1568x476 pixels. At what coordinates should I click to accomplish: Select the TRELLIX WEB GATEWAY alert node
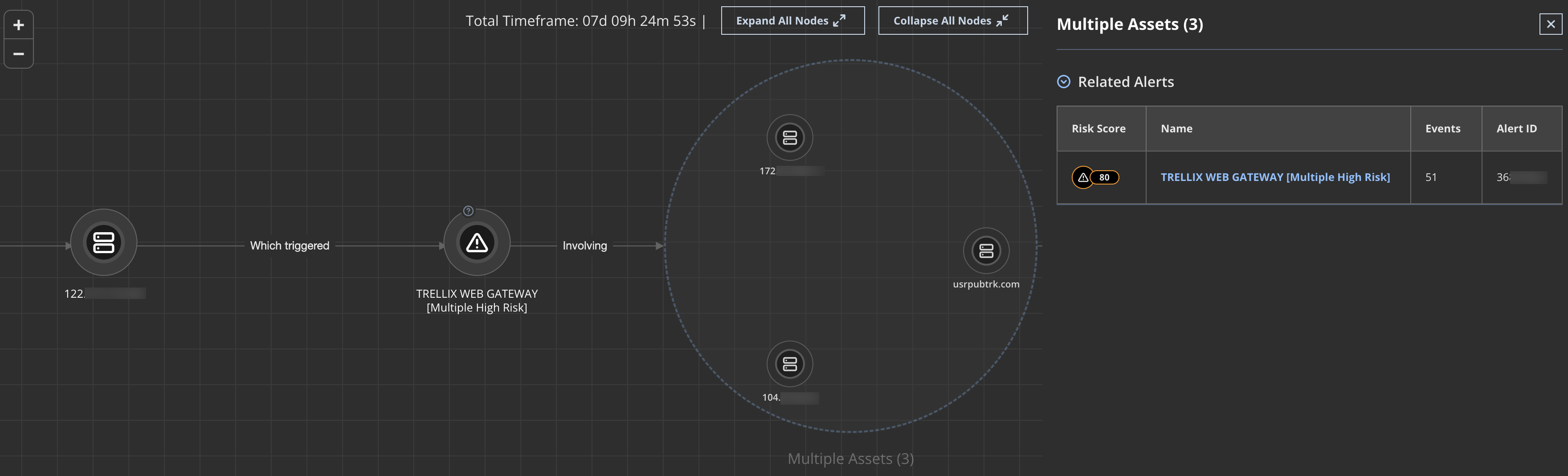coord(477,243)
